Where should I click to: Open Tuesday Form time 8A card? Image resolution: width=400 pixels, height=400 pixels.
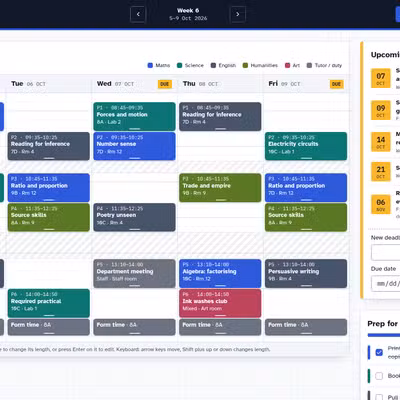(49, 327)
